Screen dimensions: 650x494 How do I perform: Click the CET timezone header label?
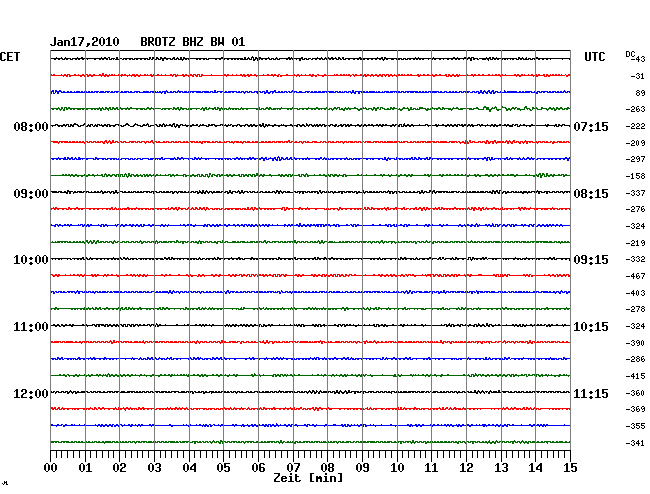(10, 58)
